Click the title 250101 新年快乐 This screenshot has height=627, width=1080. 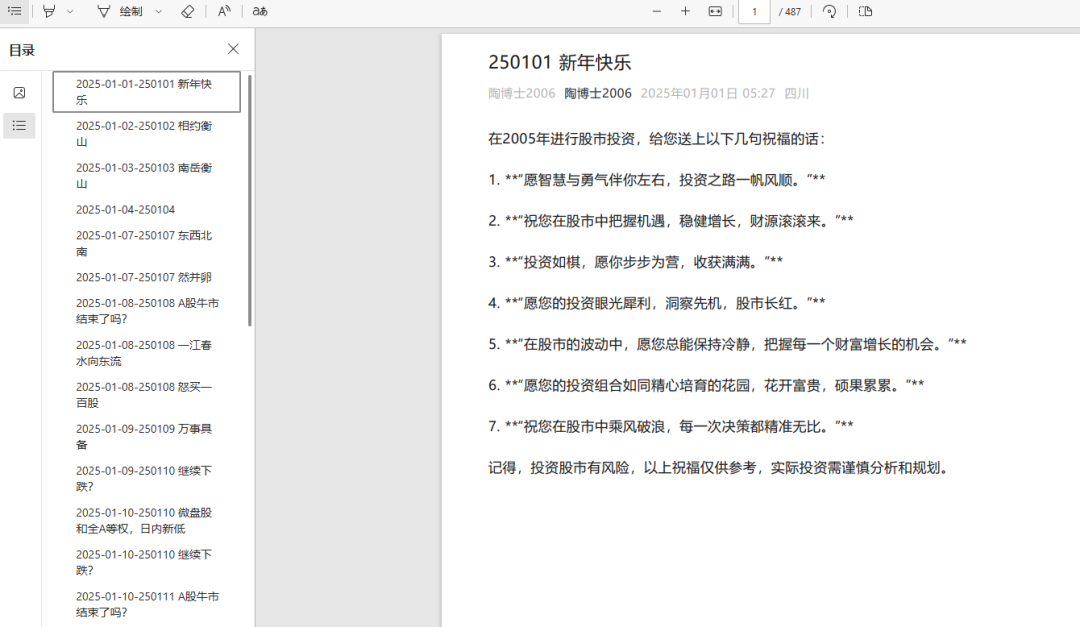point(559,62)
